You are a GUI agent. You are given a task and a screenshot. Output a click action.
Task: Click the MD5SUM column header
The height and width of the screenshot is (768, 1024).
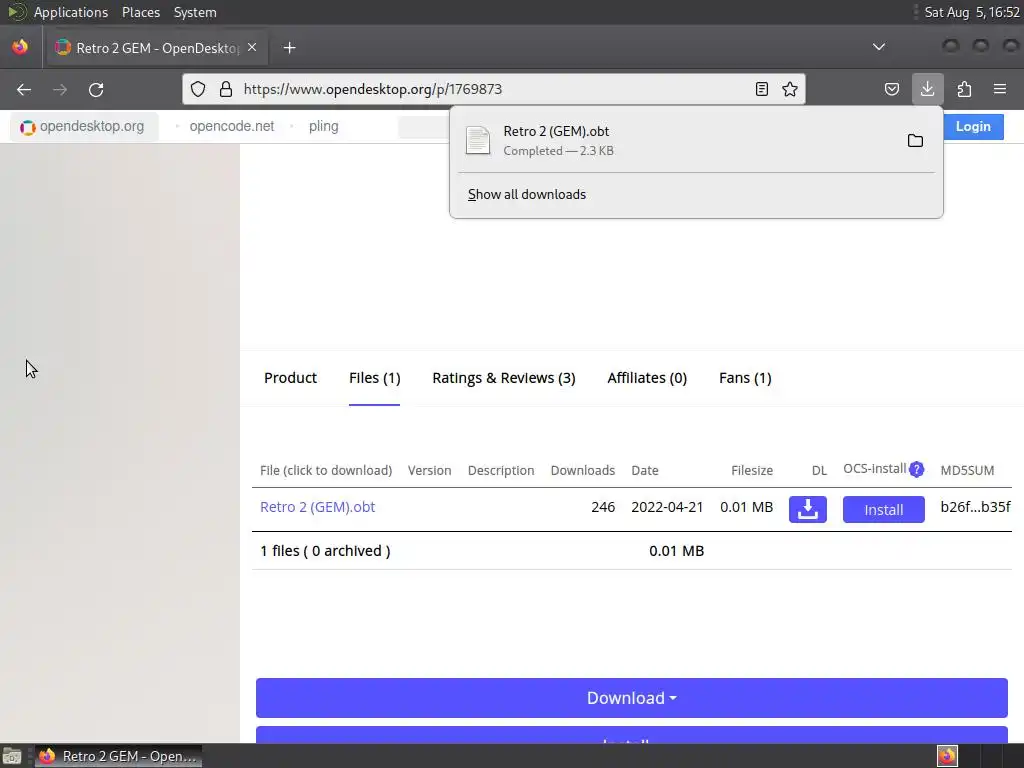pos(967,470)
